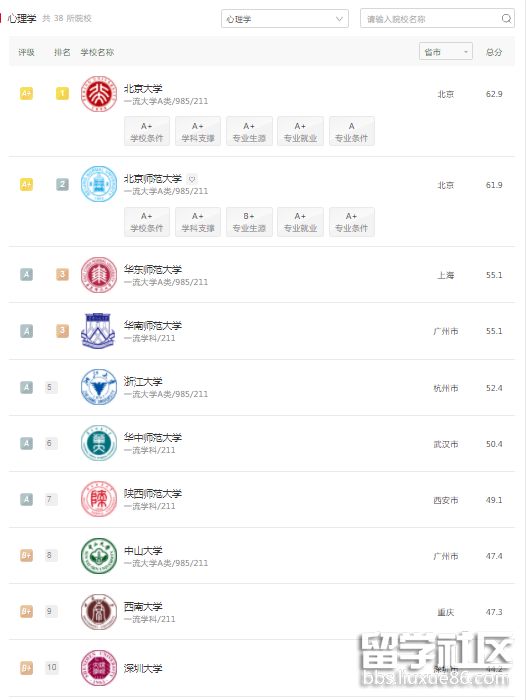Click the Zhejiang University eagle emblem
Image resolution: width=526 pixels, height=700 pixels.
98,387
